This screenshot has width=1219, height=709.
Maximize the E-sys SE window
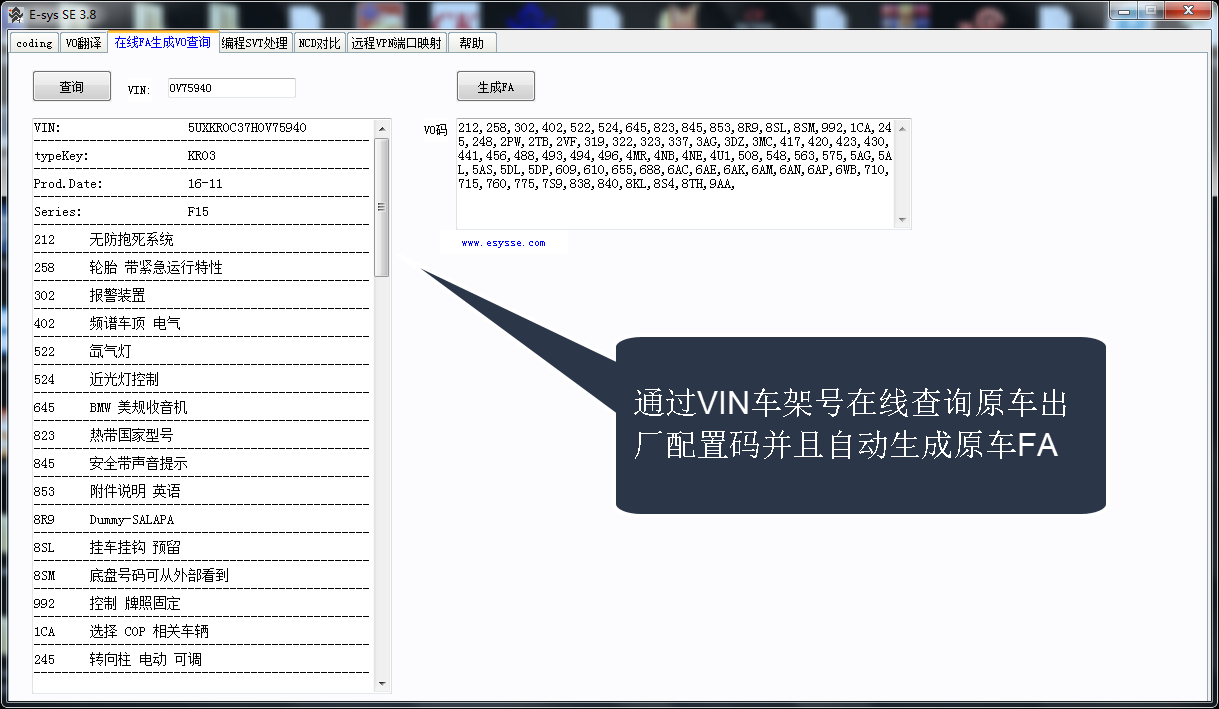pyautogui.click(x=1152, y=10)
